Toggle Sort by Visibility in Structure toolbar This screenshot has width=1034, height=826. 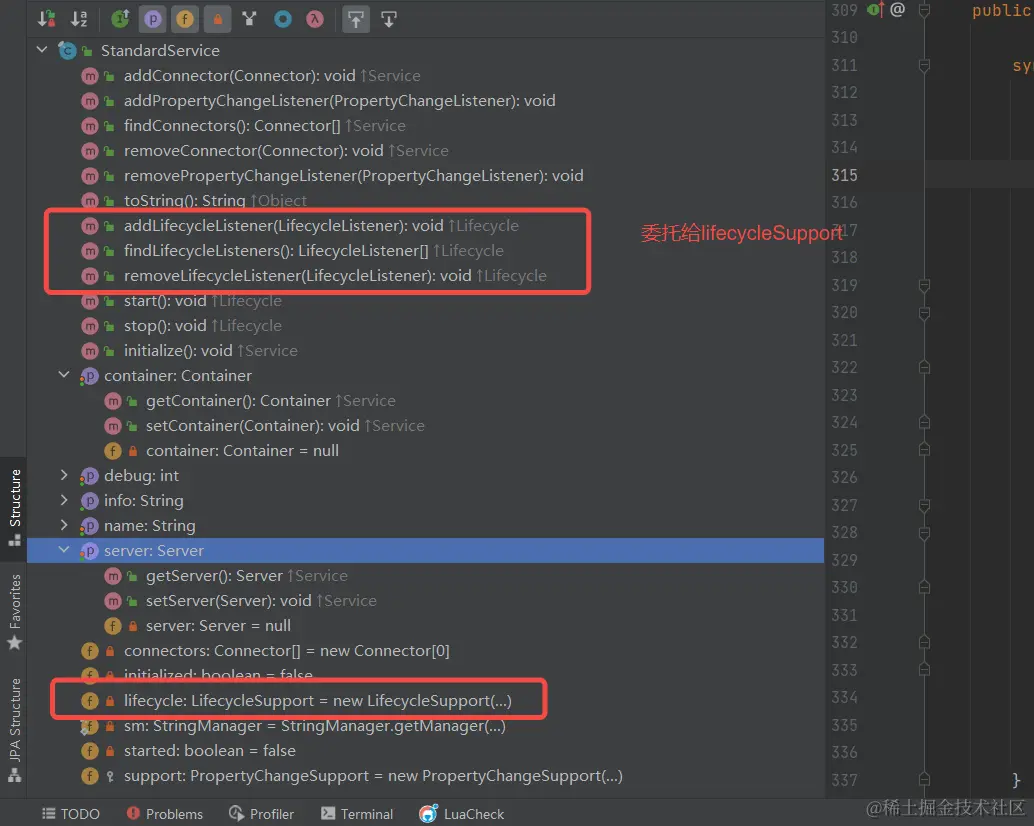coord(47,19)
